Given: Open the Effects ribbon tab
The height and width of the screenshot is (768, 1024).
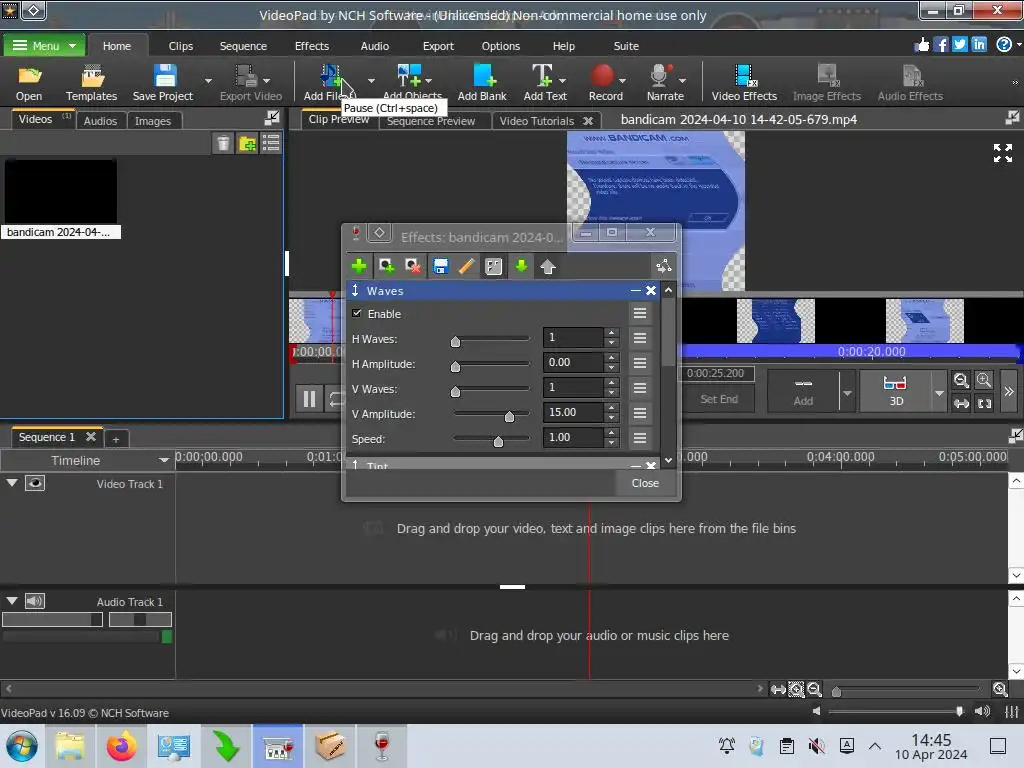Looking at the screenshot, I should (x=312, y=46).
